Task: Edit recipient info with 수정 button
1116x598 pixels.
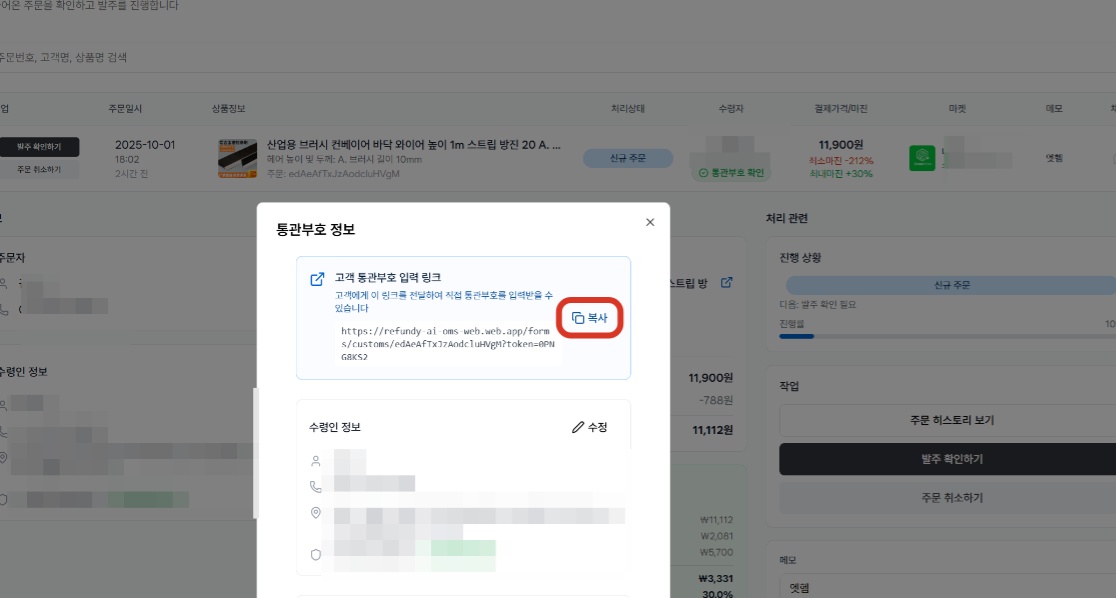Action: pyautogui.click(x=589, y=427)
